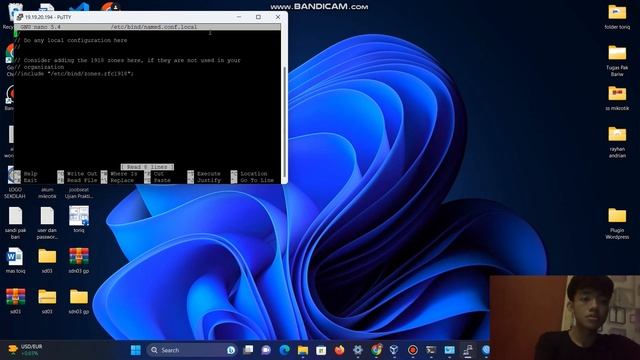
Task: Open the USD/EUR widget on the taskbar
Action: point(25,350)
